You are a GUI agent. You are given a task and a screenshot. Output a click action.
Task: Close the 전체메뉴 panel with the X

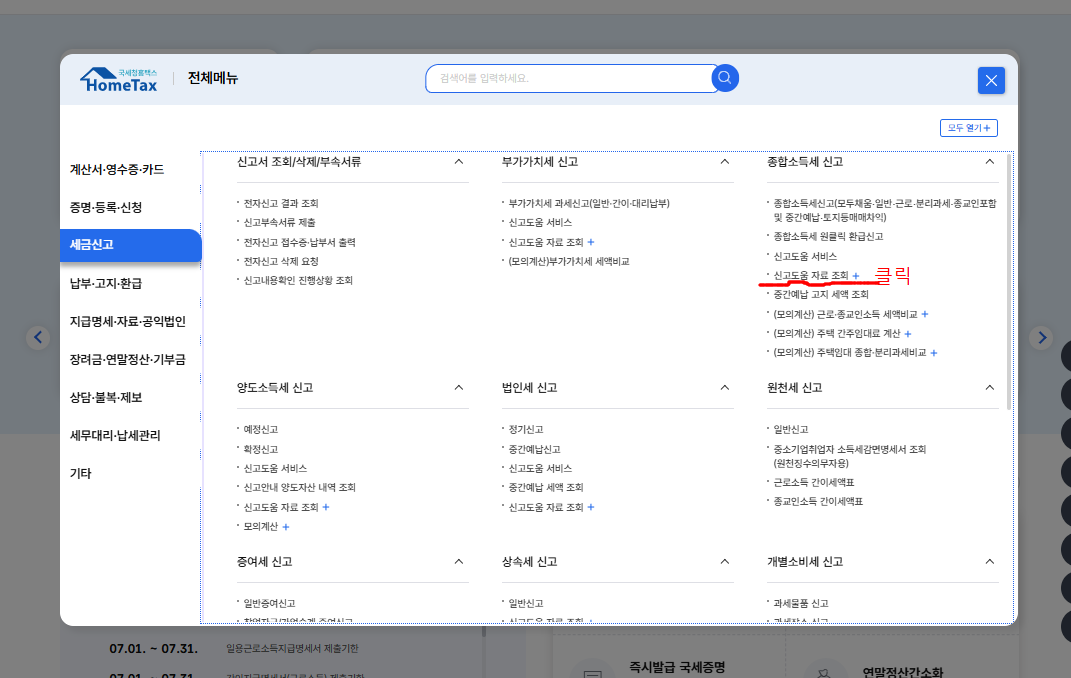[x=991, y=80]
